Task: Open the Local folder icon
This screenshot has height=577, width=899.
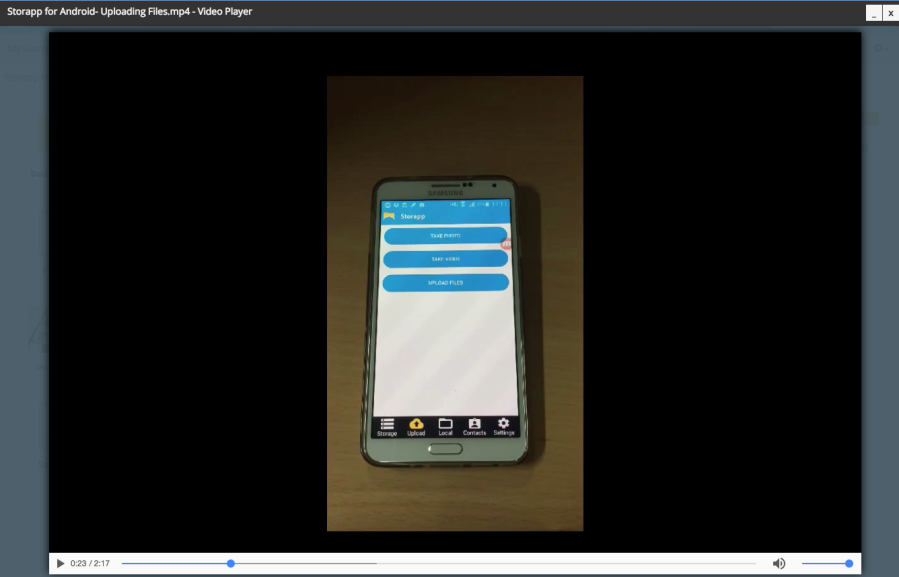Action: click(x=445, y=424)
